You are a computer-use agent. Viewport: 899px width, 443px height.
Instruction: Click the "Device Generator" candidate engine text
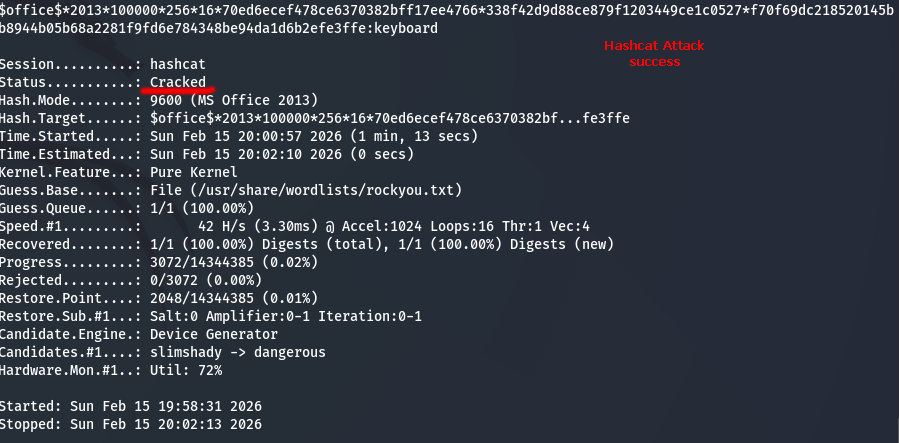click(214, 334)
